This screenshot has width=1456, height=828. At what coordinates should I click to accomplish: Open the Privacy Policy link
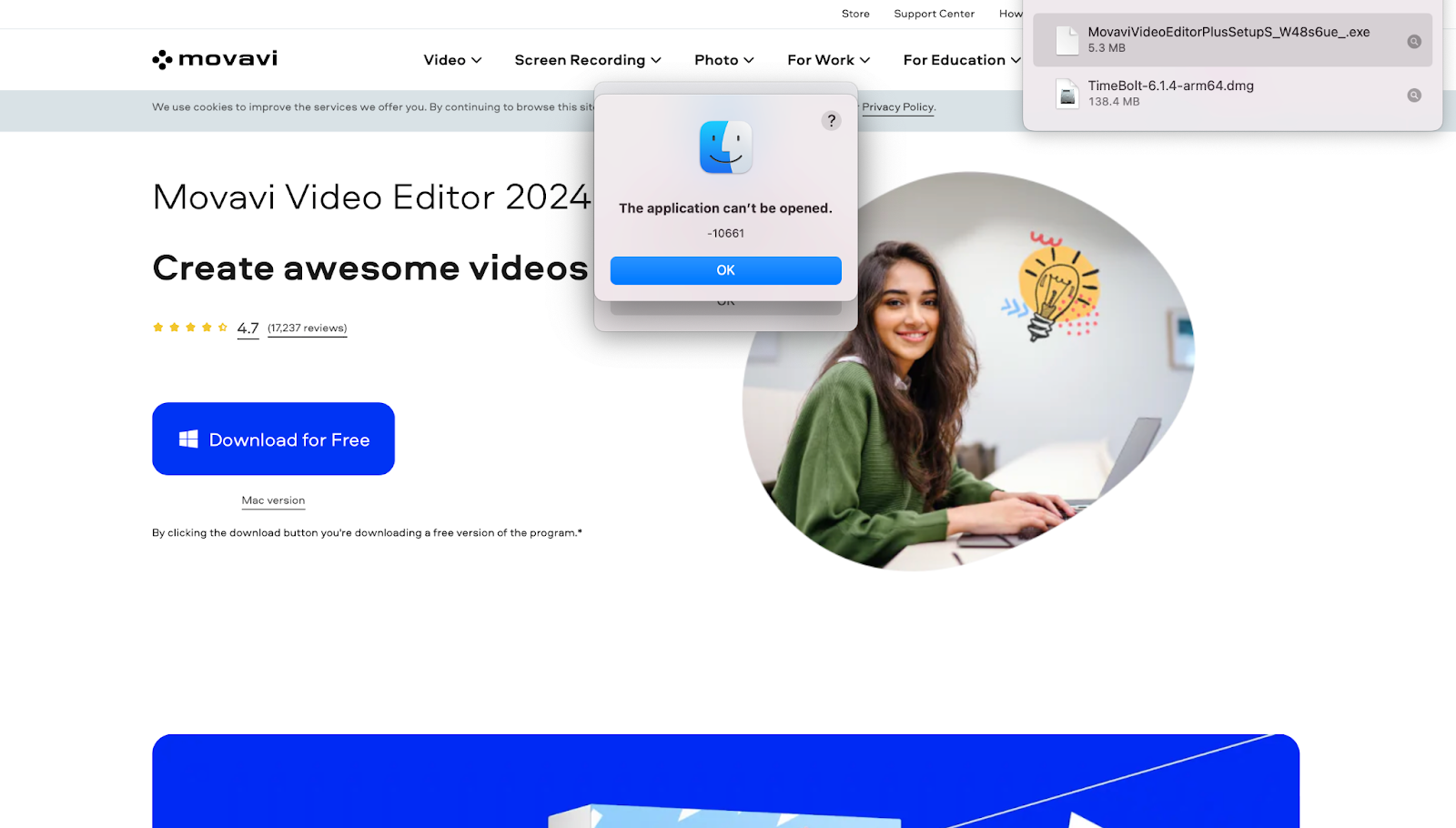(x=898, y=107)
